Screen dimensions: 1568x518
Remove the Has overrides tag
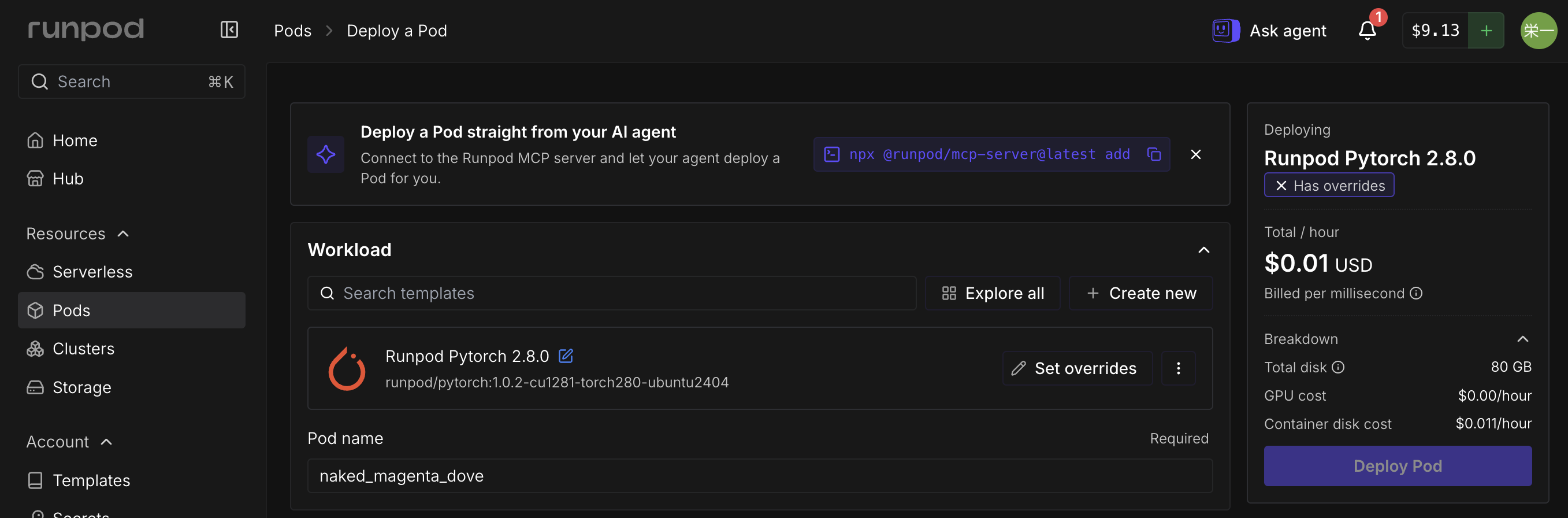pyautogui.click(x=1281, y=185)
